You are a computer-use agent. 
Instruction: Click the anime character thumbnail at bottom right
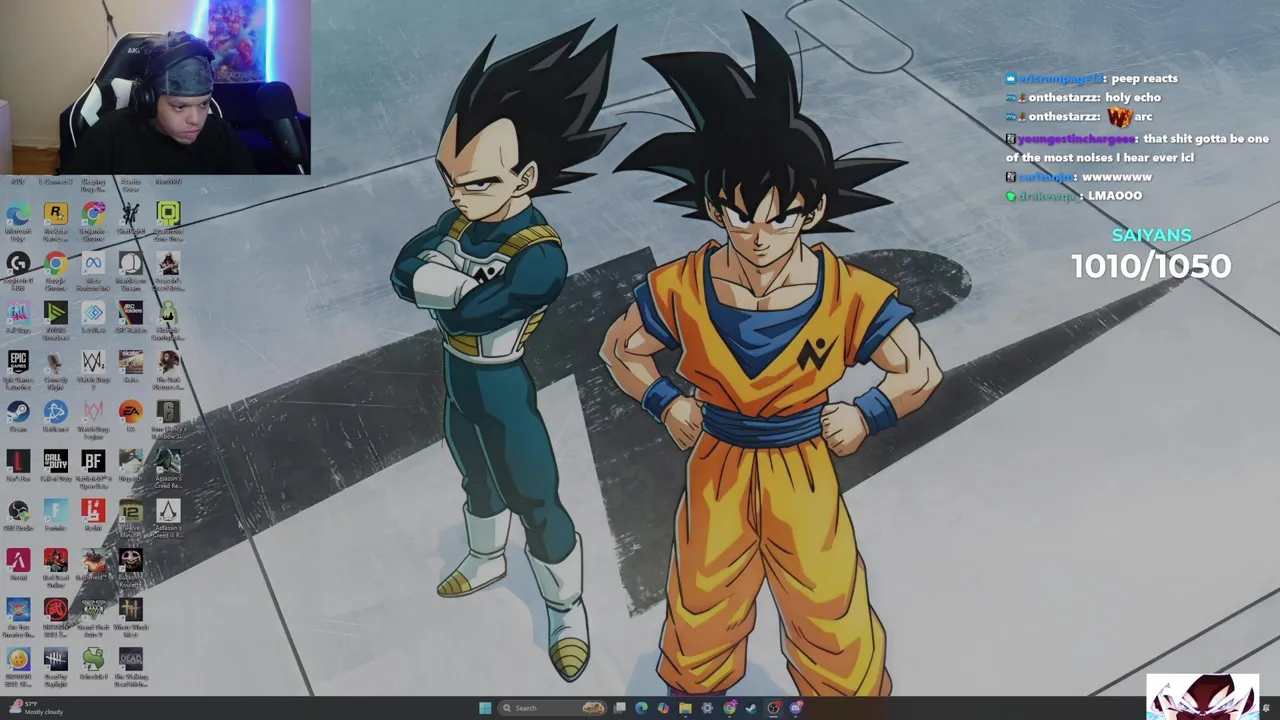(x=1203, y=697)
